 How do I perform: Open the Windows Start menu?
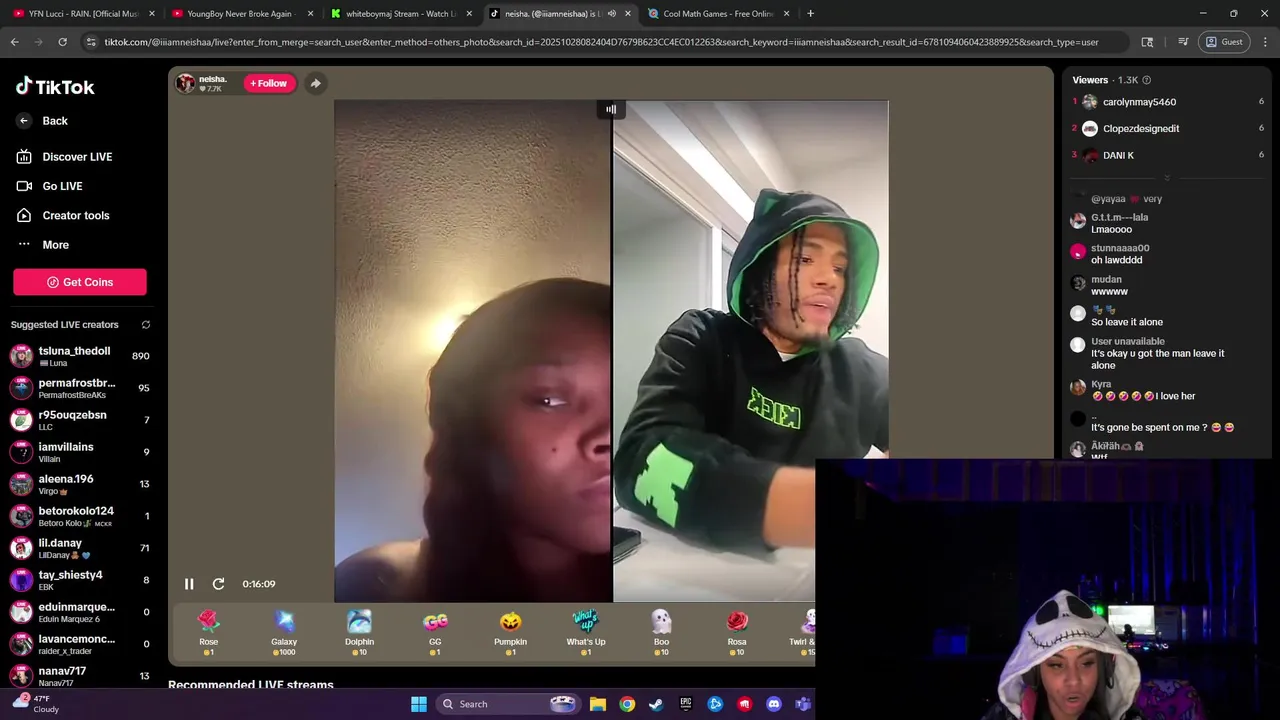click(x=419, y=704)
